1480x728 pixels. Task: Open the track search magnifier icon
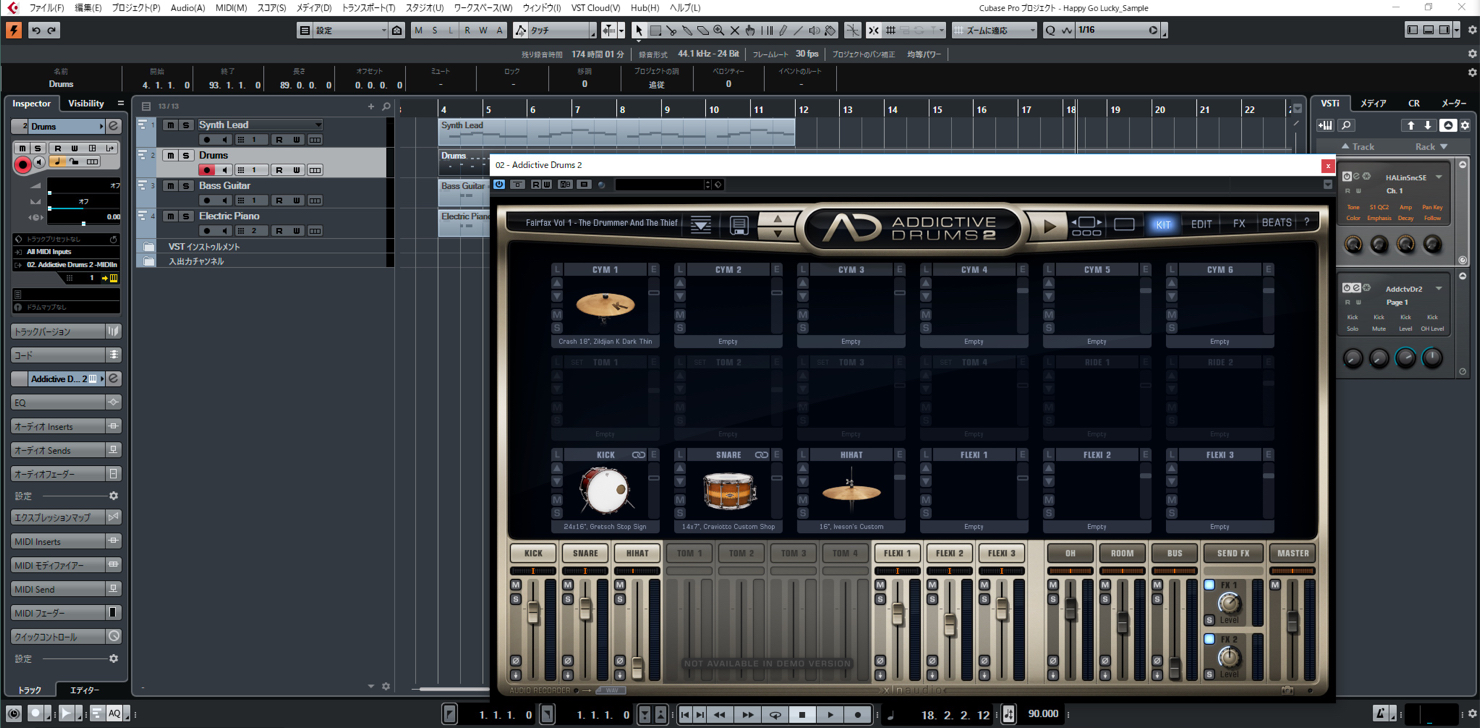pyautogui.click(x=386, y=106)
